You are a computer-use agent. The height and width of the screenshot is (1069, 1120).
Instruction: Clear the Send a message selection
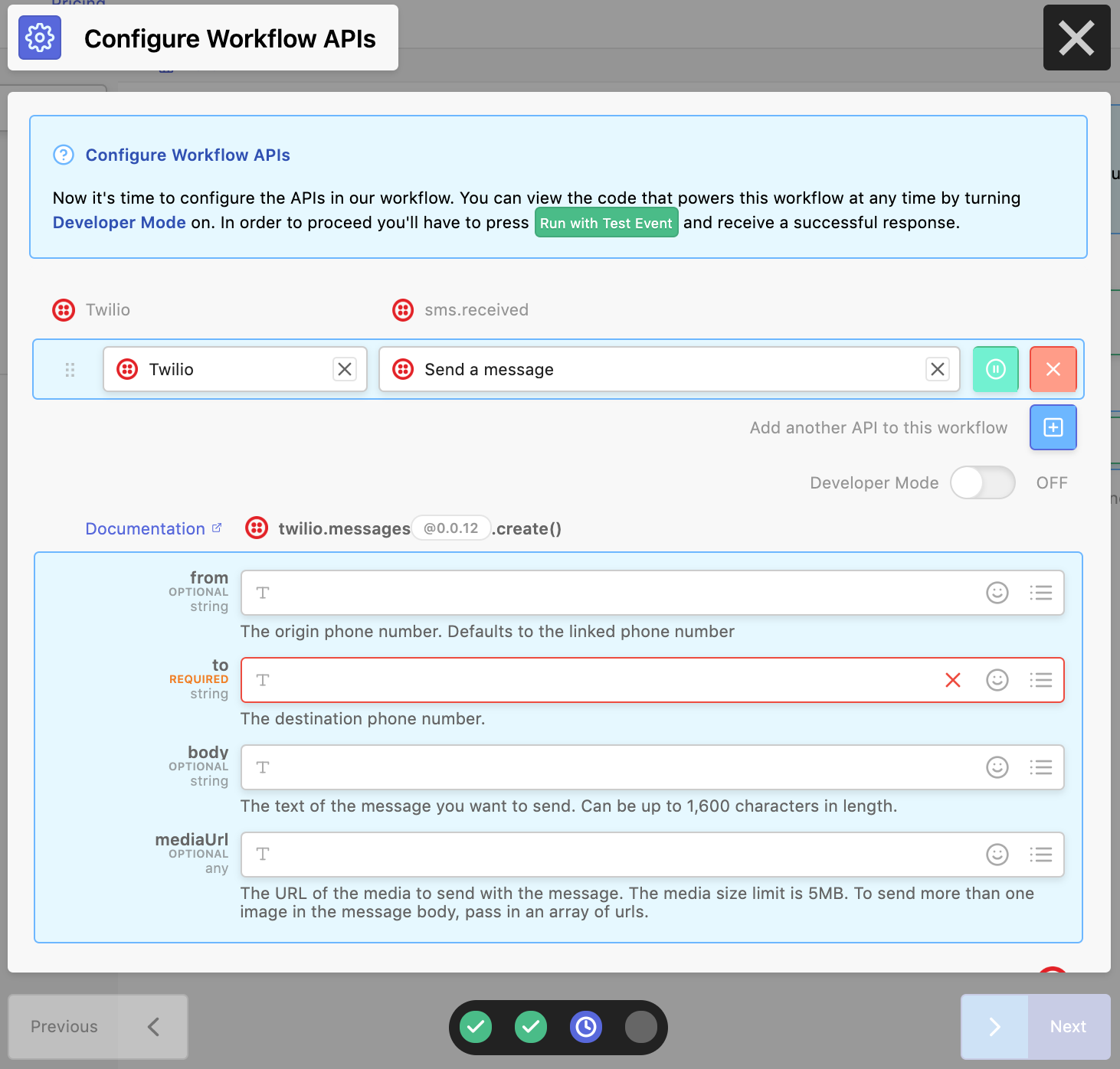pyautogui.click(x=937, y=369)
